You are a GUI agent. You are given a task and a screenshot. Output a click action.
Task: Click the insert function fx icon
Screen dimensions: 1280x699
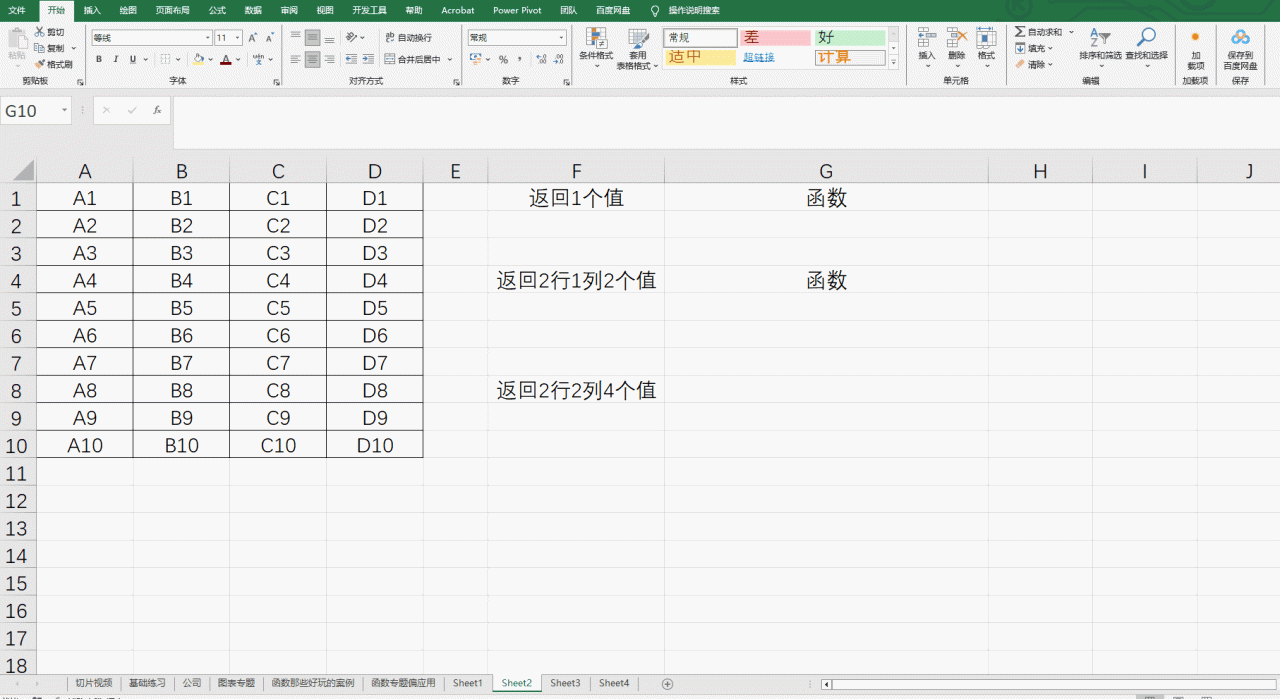(x=157, y=111)
